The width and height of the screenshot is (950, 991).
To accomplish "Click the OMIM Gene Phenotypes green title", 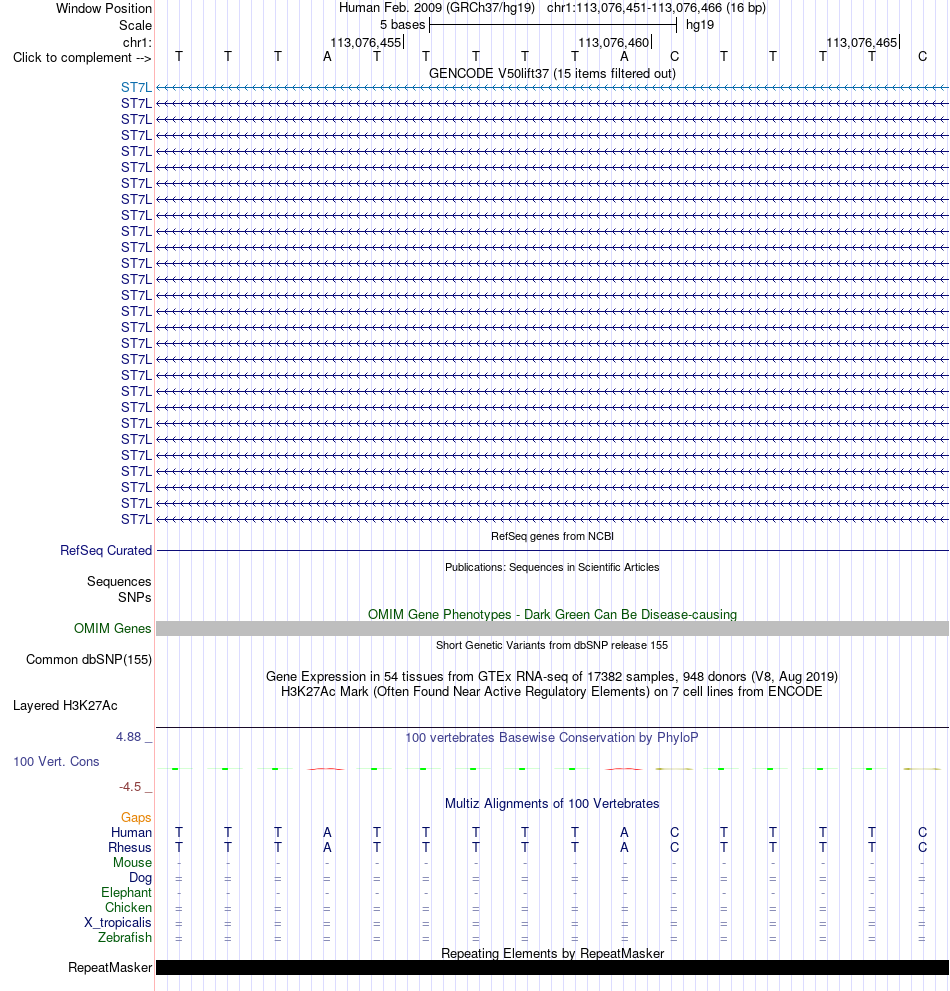I will click(x=552, y=614).
